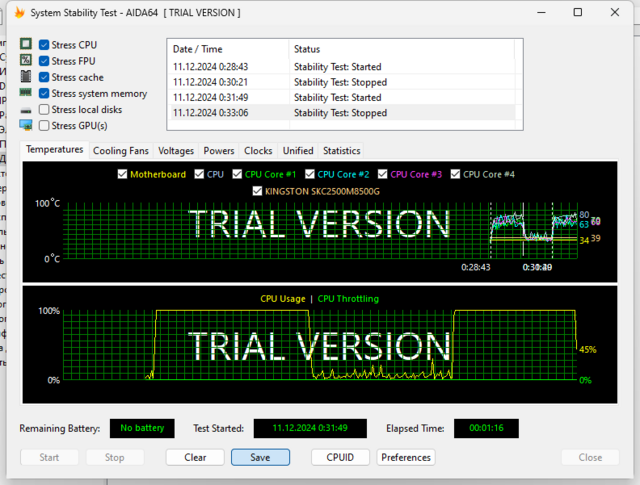Toggle the CPU temperature checkbox in graph
This screenshot has width=640, height=485.
point(199,174)
